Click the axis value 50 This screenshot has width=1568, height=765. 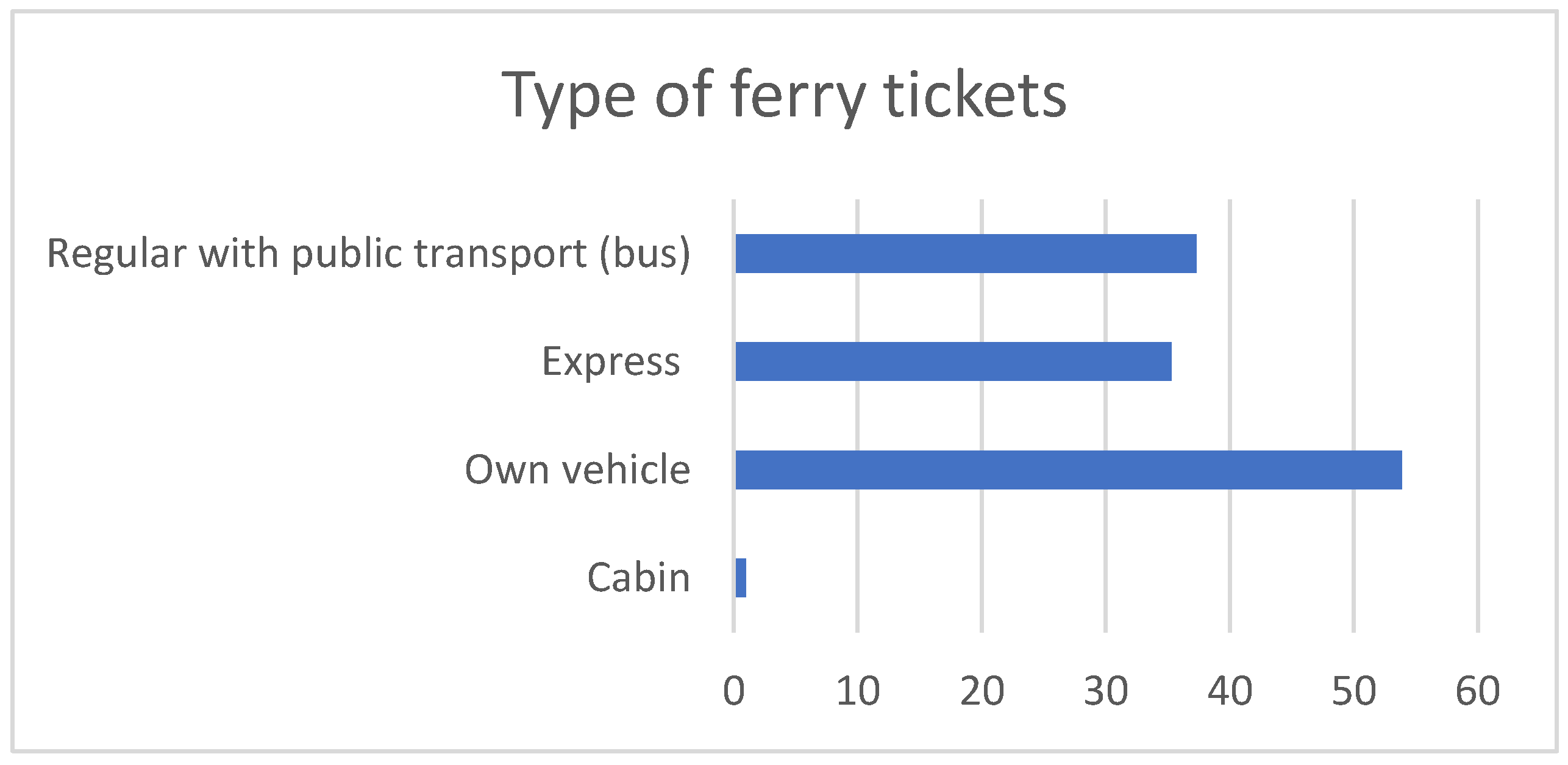coord(1353,691)
